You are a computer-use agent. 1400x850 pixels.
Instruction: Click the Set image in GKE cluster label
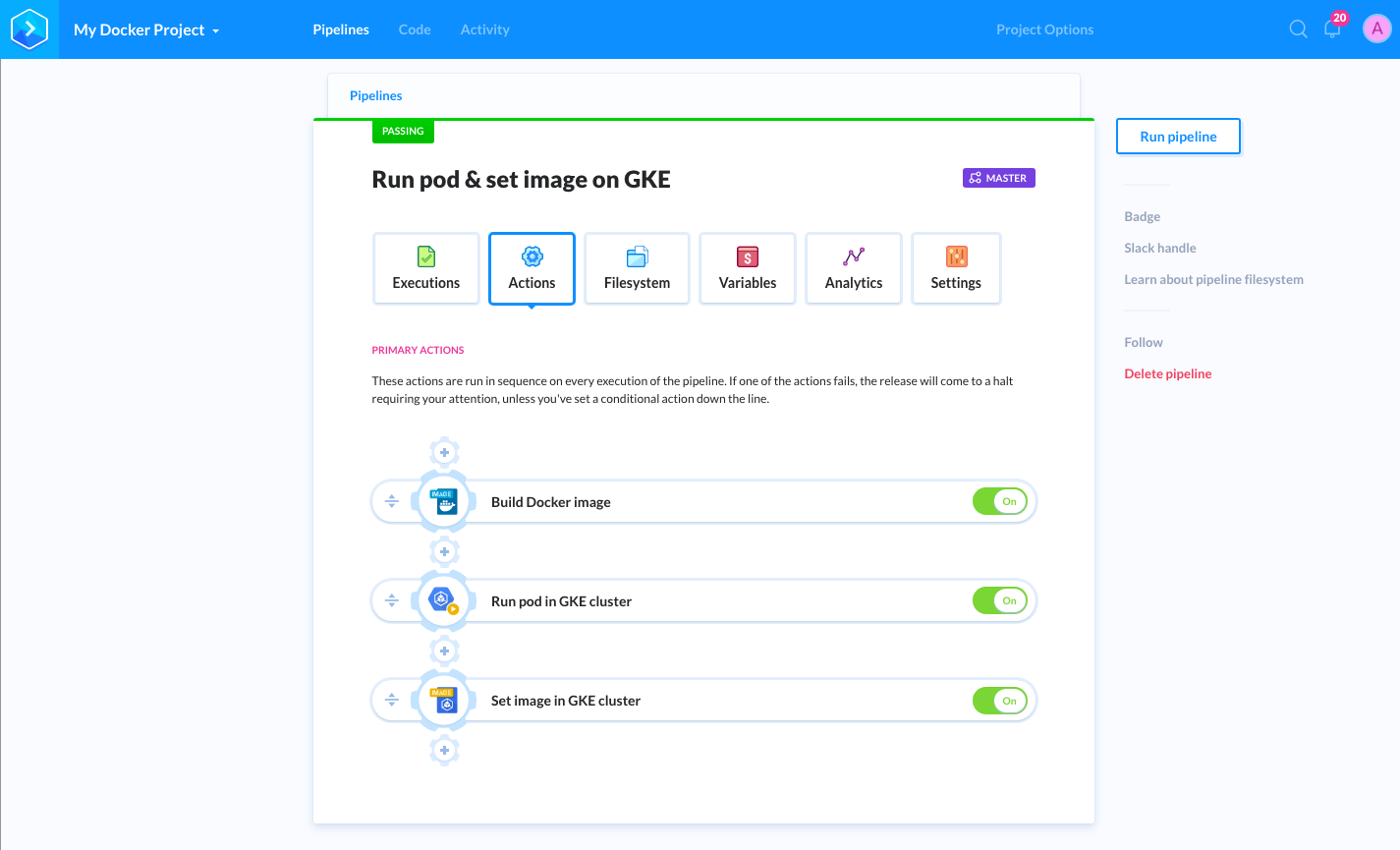(x=566, y=701)
